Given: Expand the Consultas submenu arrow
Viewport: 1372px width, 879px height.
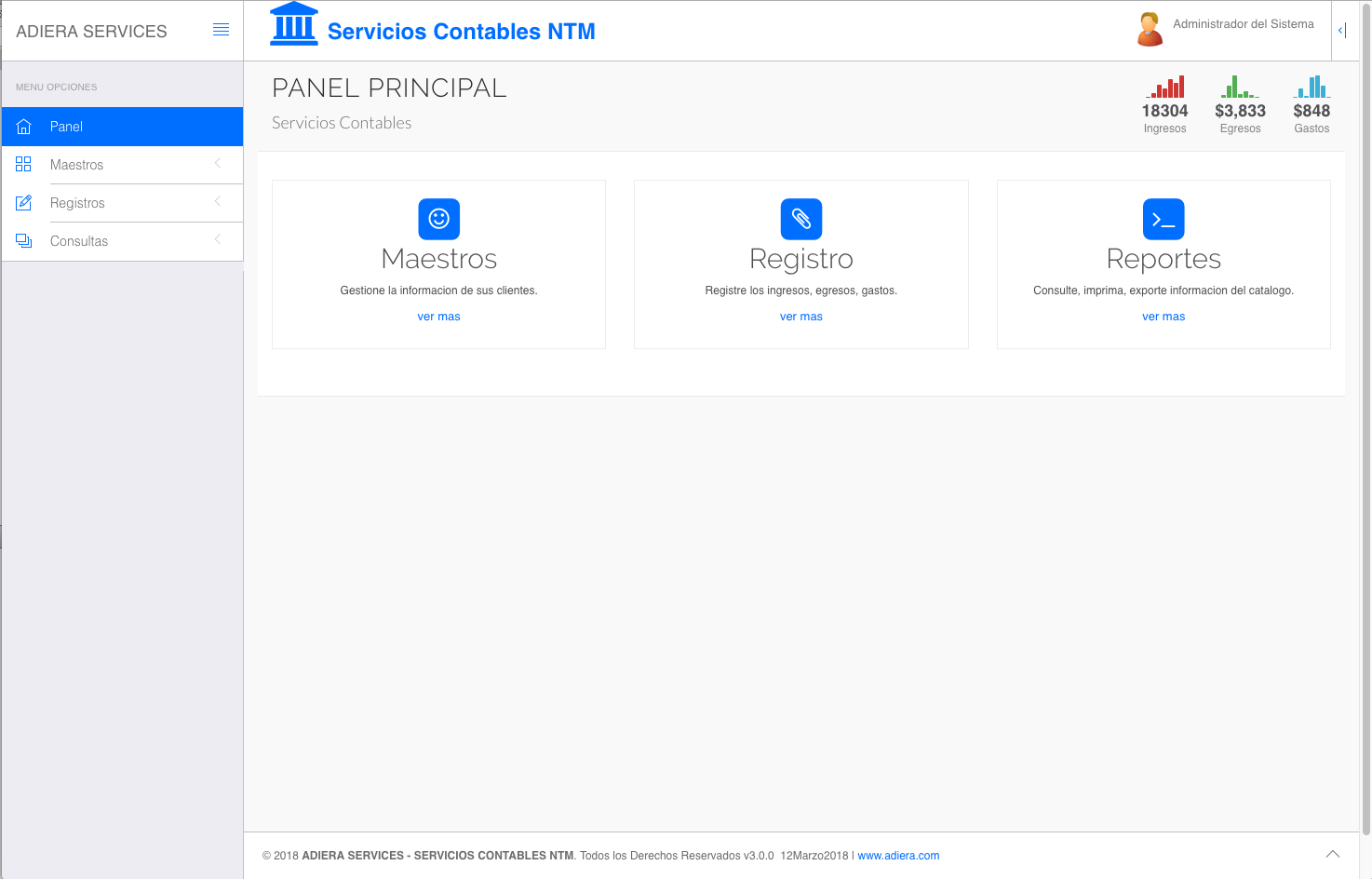Looking at the screenshot, I should (218, 240).
